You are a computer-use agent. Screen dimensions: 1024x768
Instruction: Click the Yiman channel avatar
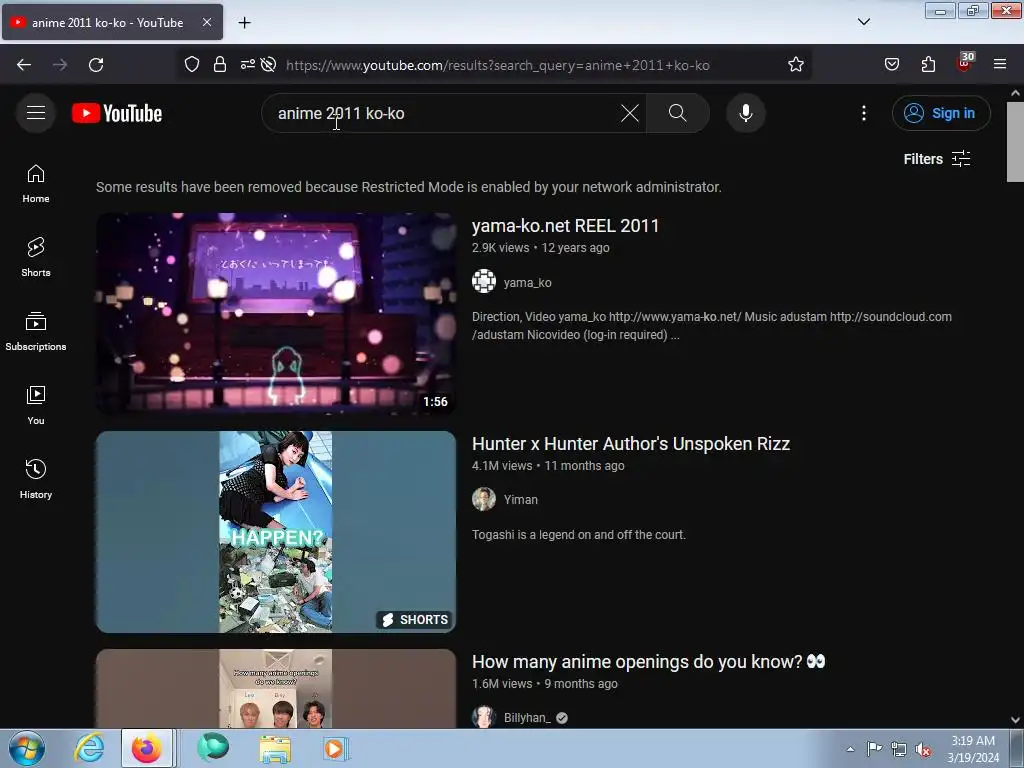click(484, 499)
